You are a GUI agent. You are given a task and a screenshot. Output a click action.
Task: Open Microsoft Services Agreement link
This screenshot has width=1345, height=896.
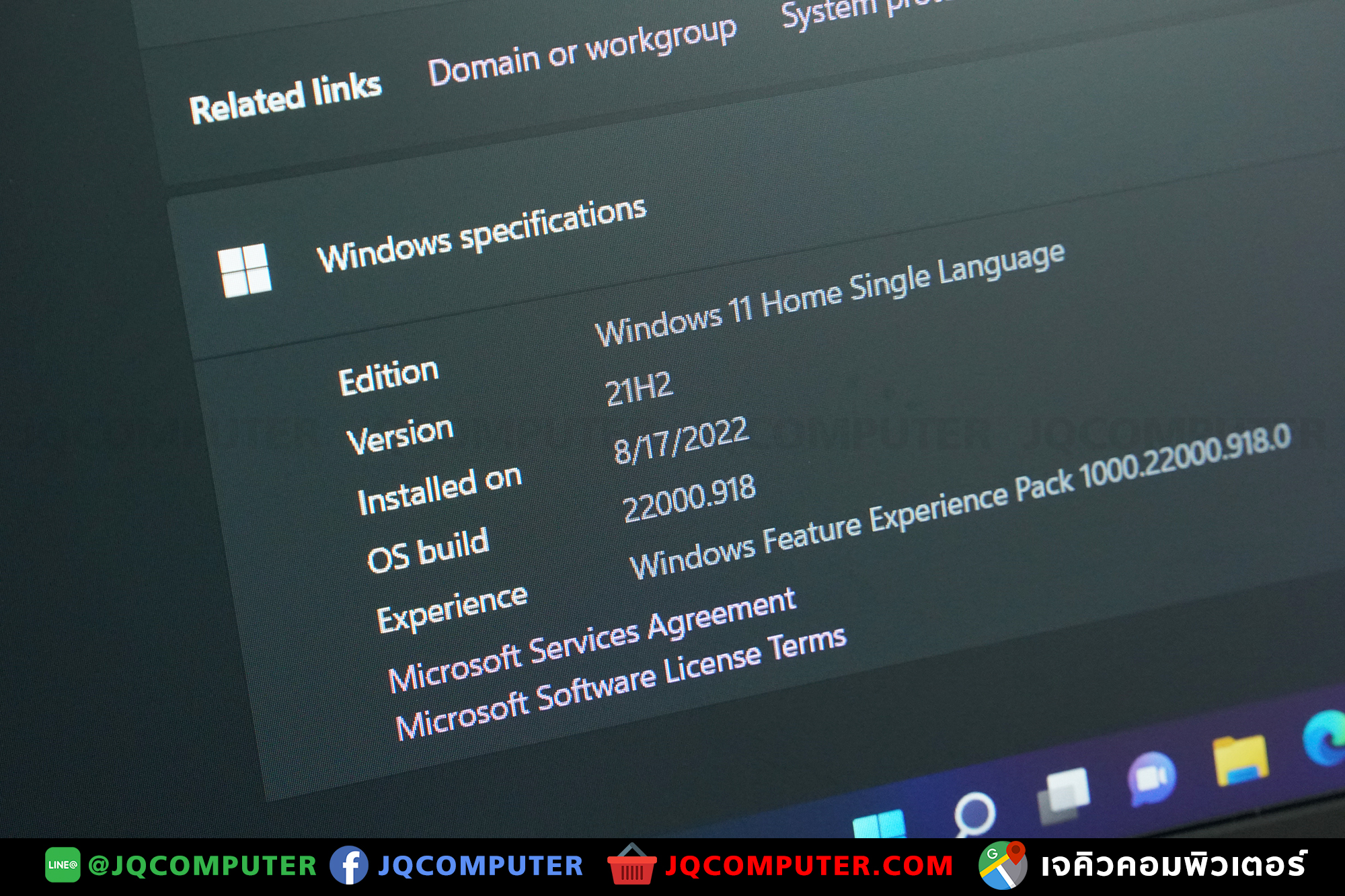pyautogui.click(x=592, y=640)
